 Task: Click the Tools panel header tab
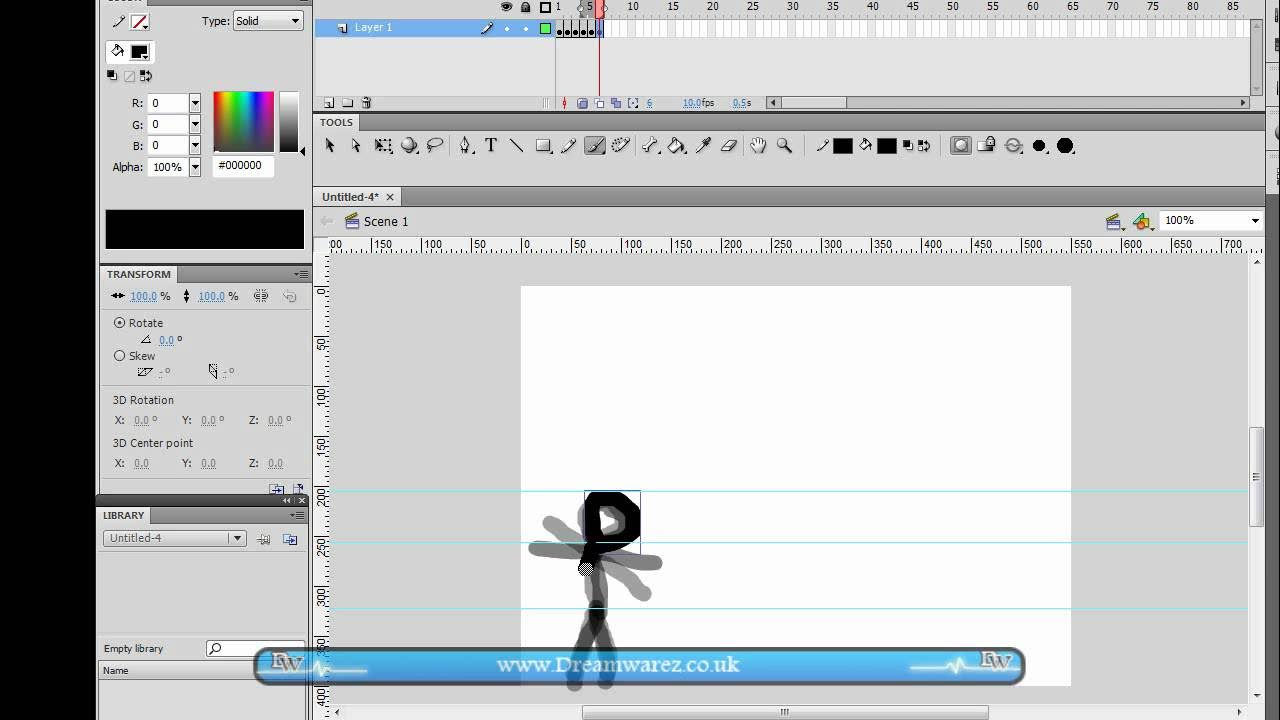pyautogui.click(x=336, y=122)
